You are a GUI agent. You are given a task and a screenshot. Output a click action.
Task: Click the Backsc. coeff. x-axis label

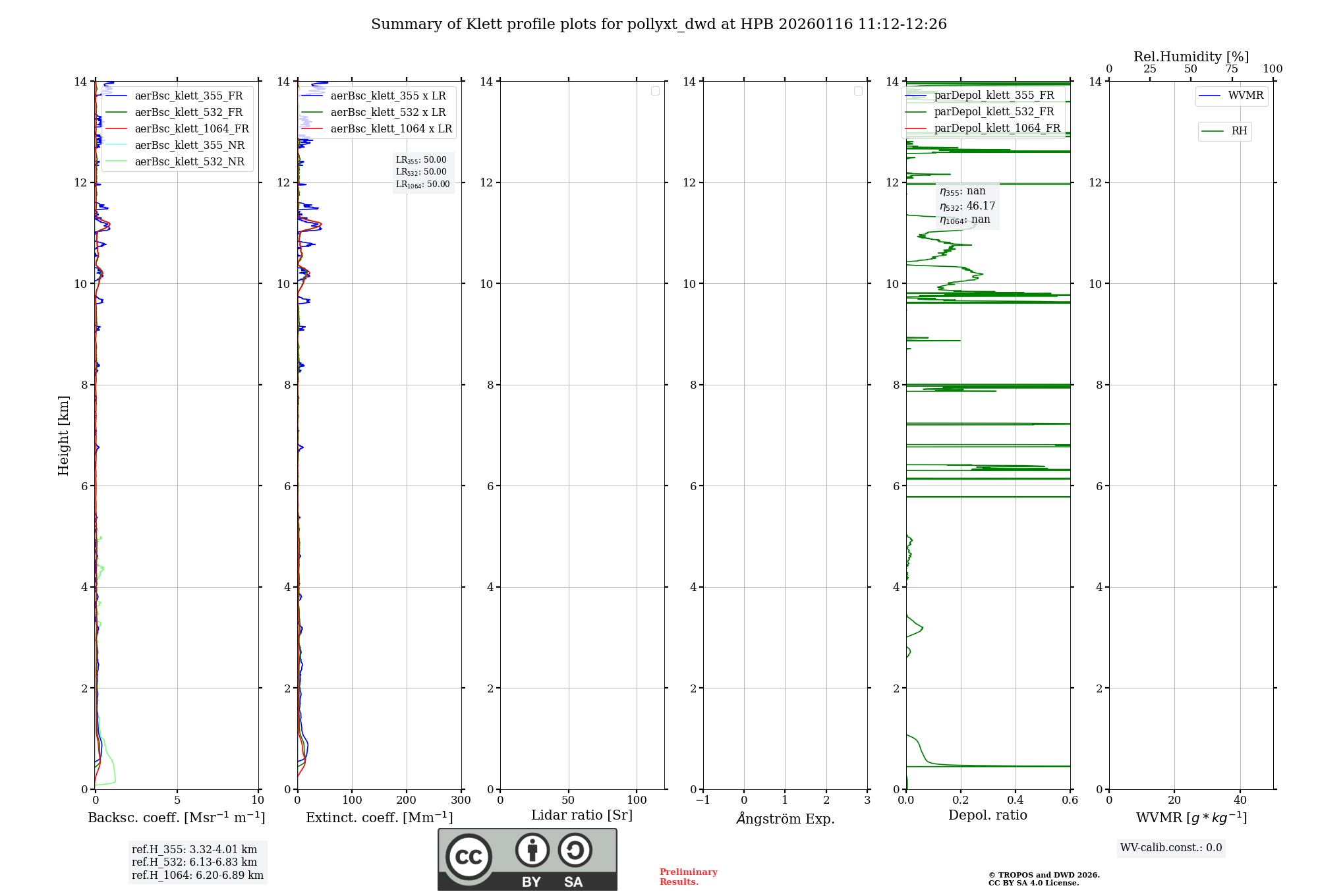176,818
